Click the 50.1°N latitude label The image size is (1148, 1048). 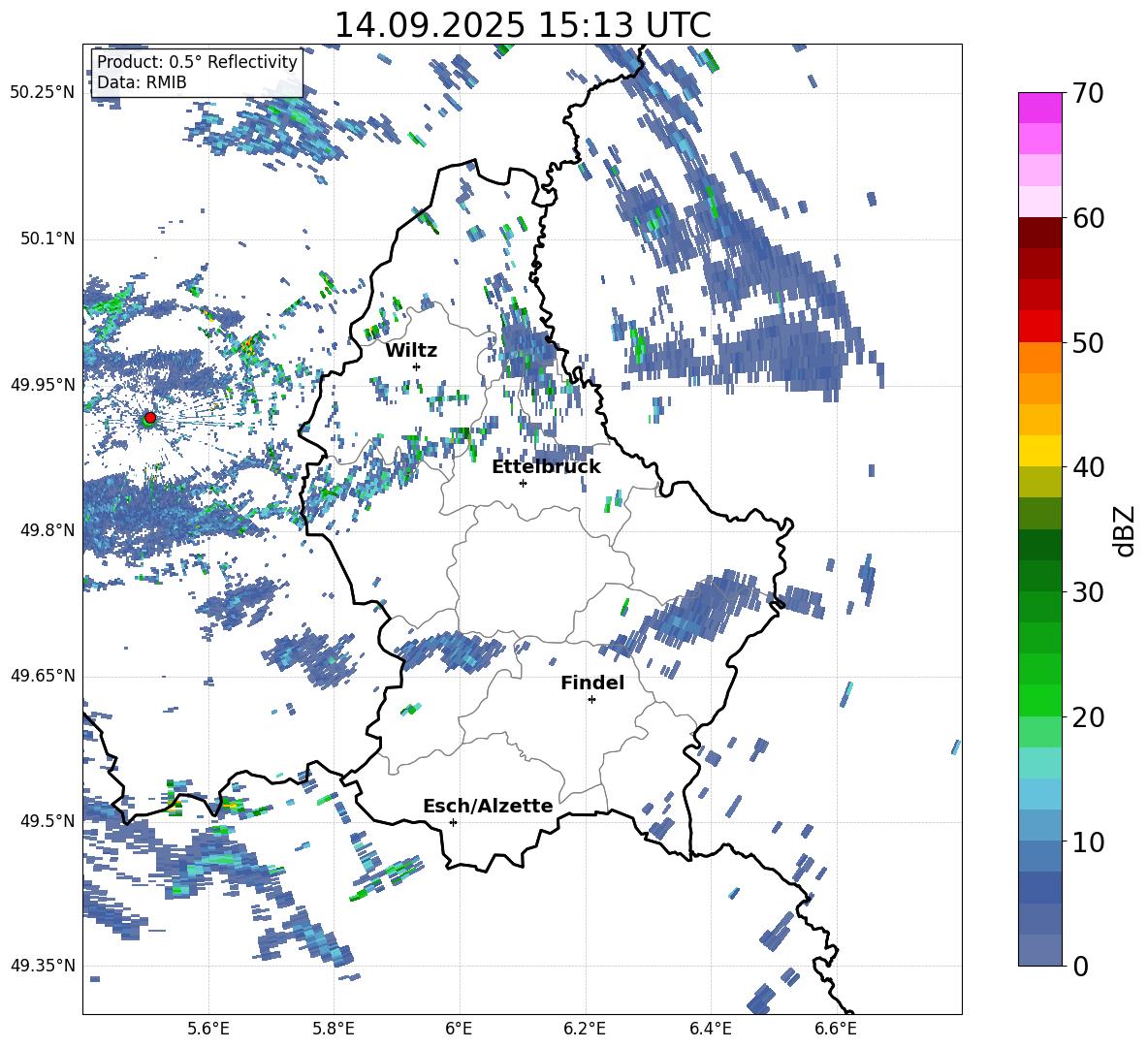(x=47, y=239)
